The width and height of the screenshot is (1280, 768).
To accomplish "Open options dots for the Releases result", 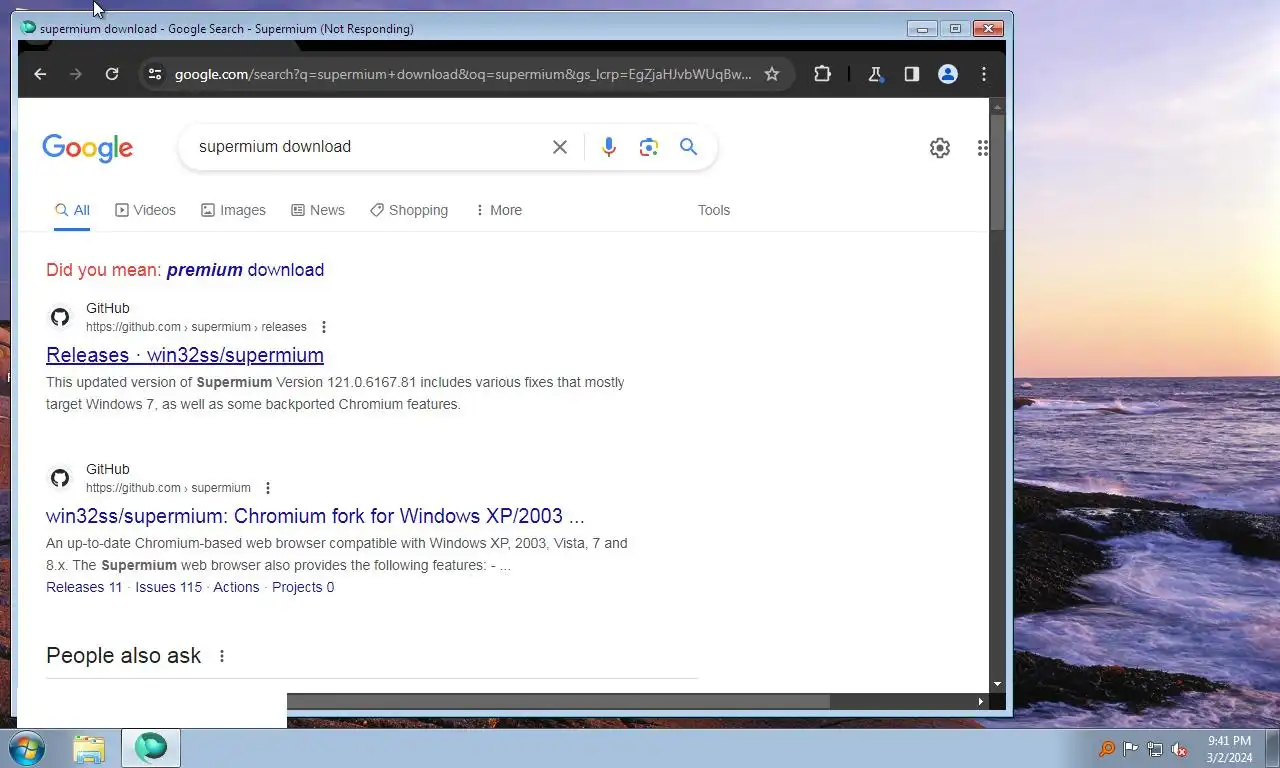I will (323, 327).
